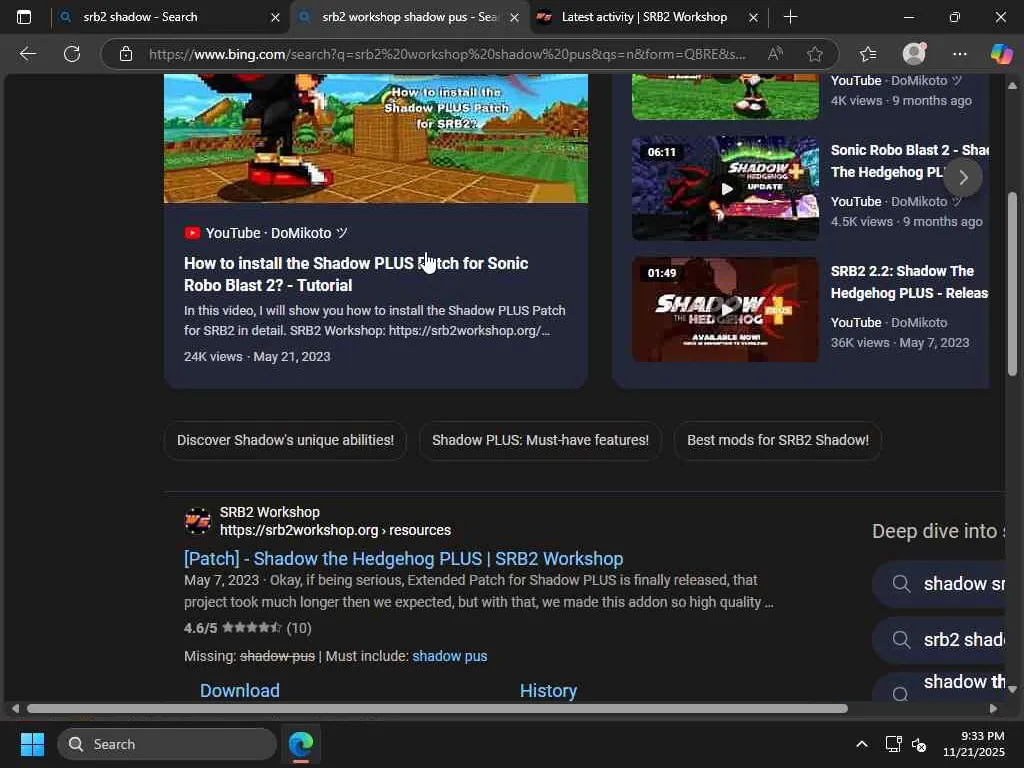Image resolution: width=1024 pixels, height=768 pixels.
Task: Click the address bar URL field
Action: (x=447, y=54)
